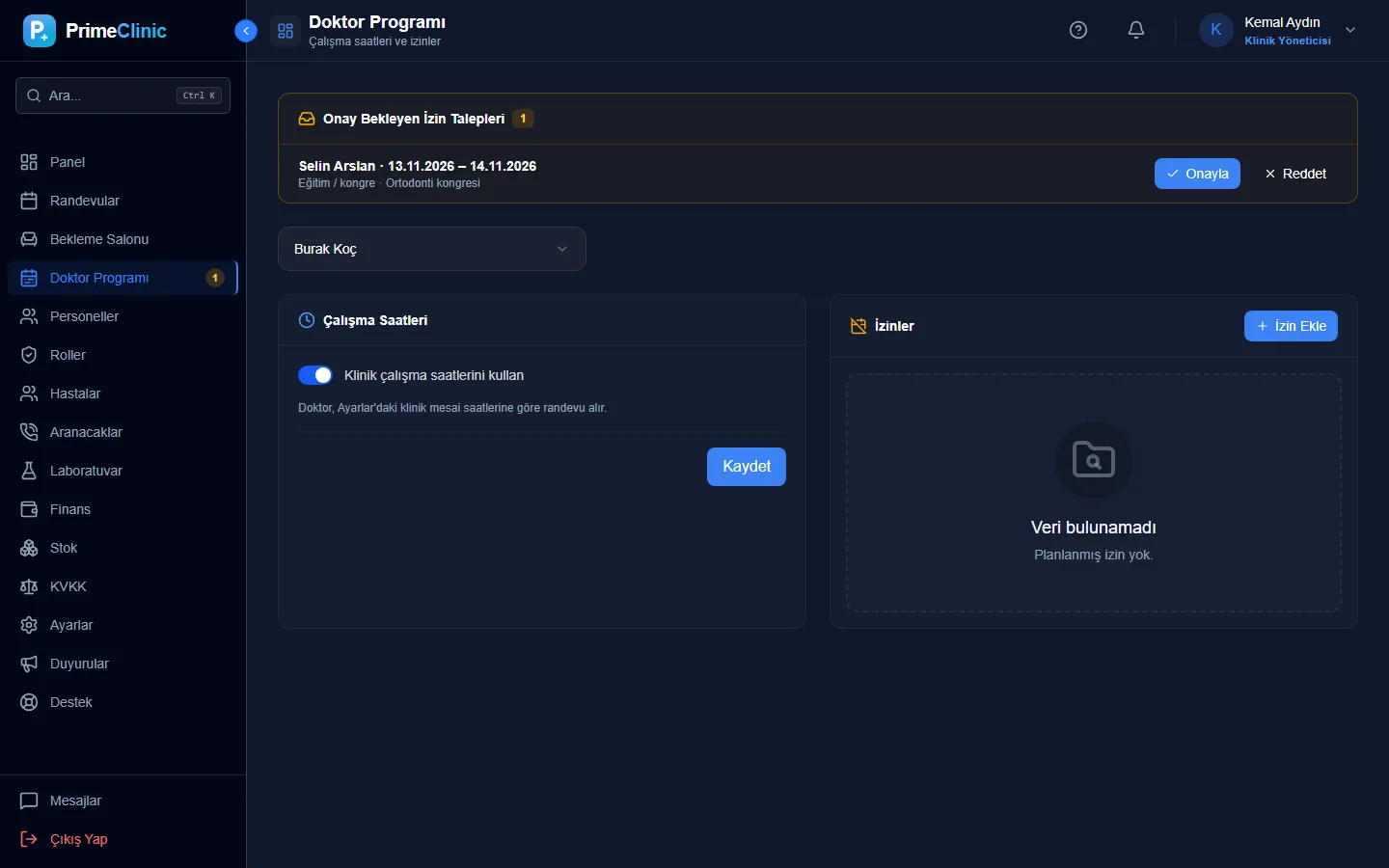The width and height of the screenshot is (1389, 868).
Task: Click the KVKK scales icon
Action: tap(29, 586)
